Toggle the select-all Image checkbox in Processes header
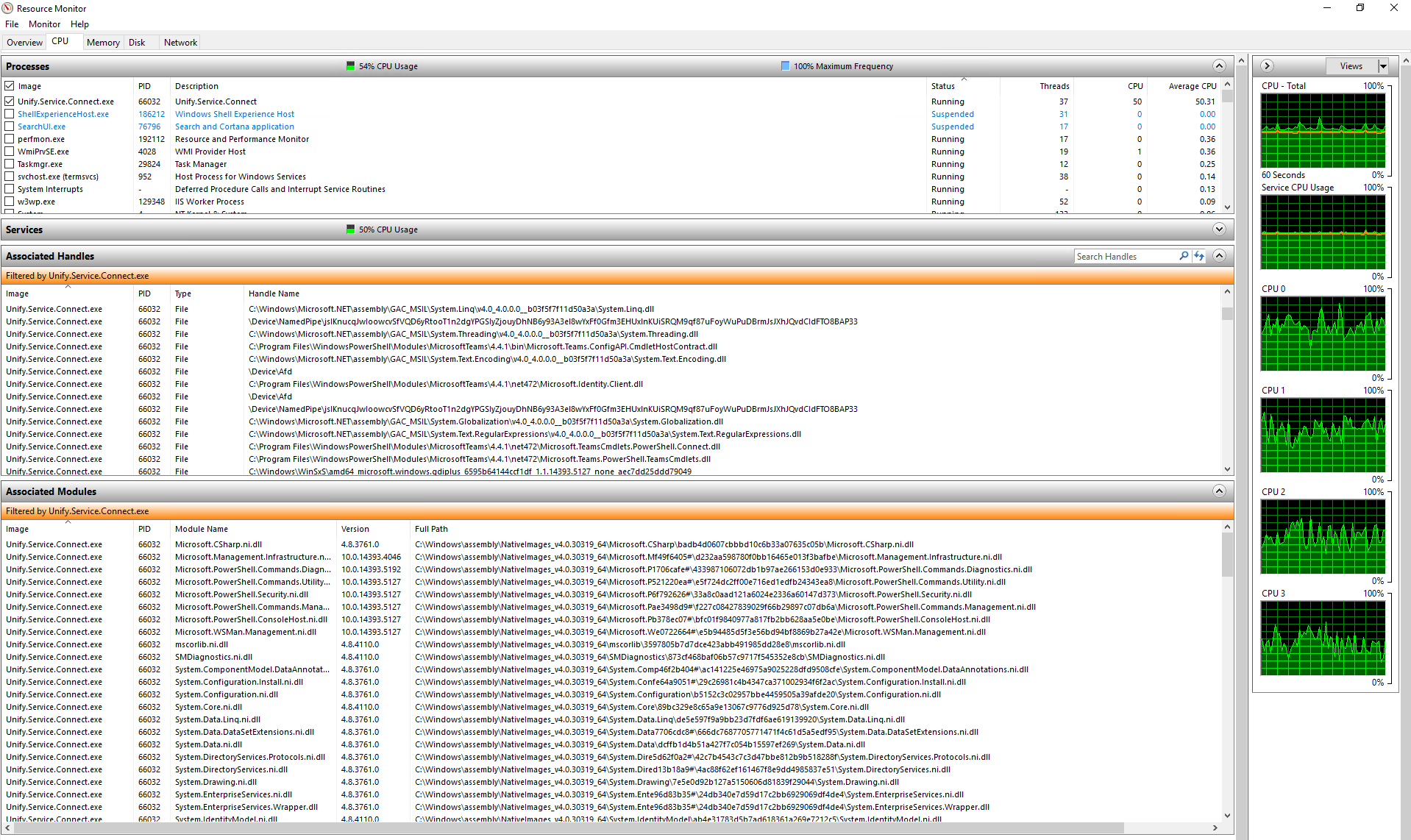The width and height of the screenshot is (1411, 840). coord(10,86)
